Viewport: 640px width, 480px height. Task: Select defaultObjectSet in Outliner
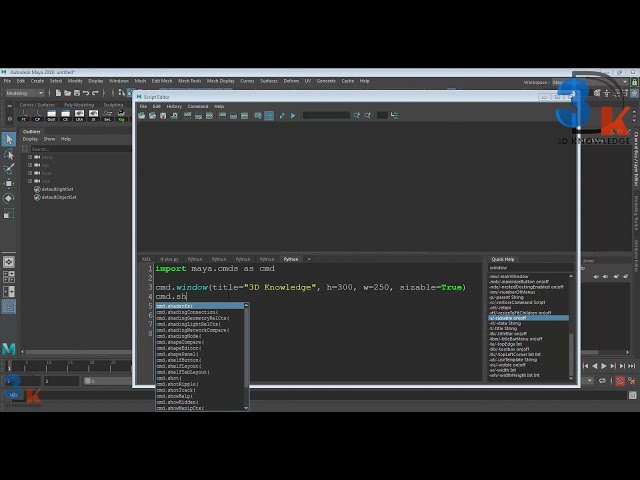pyautogui.click(x=59, y=197)
